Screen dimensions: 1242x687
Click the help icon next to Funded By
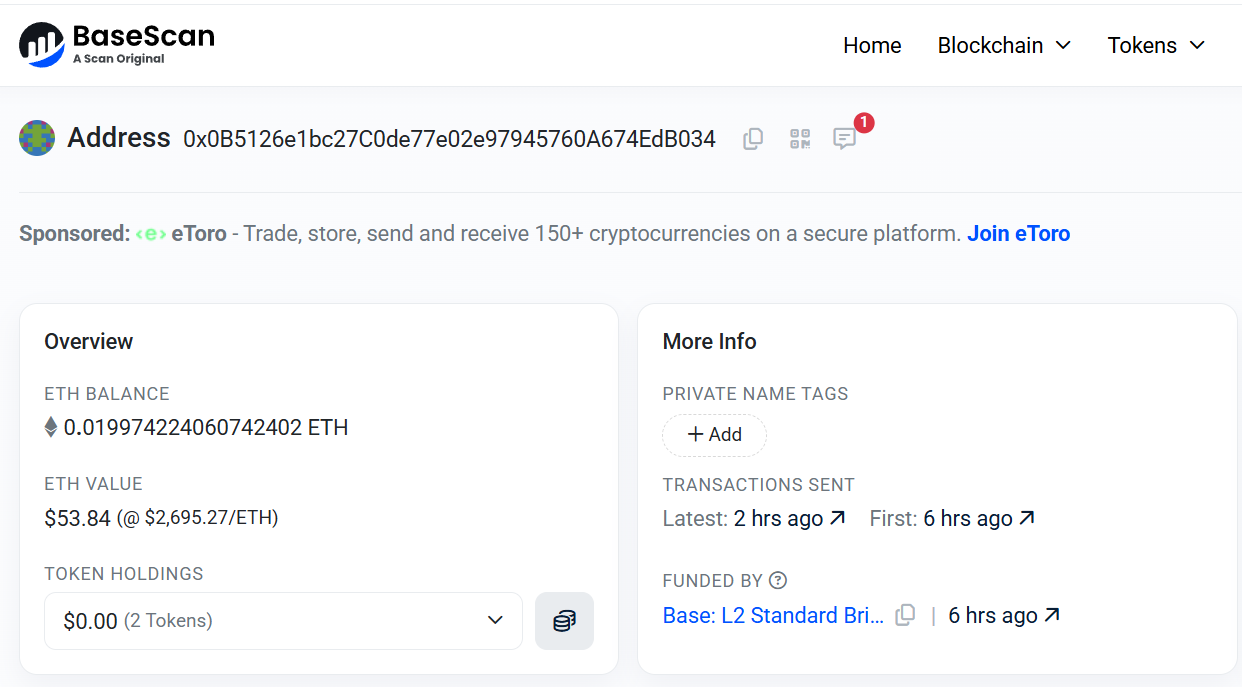pyautogui.click(x=778, y=580)
